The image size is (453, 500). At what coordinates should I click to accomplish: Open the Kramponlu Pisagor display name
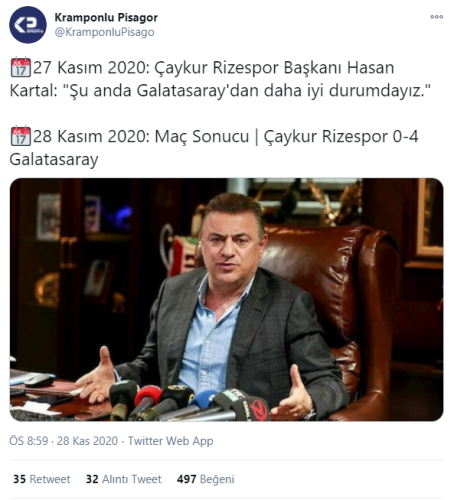click(106, 18)
